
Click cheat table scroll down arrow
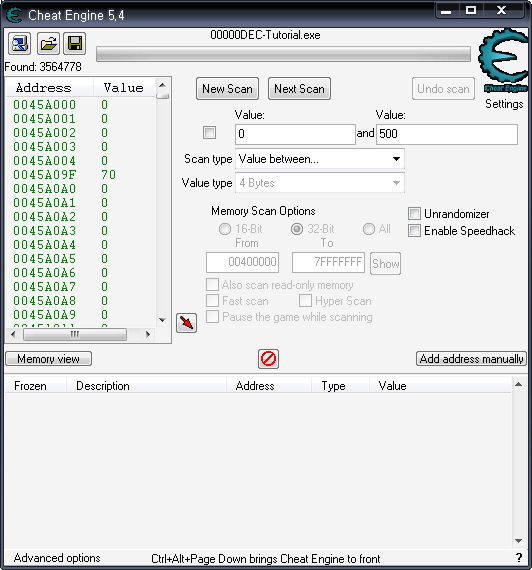519,541
